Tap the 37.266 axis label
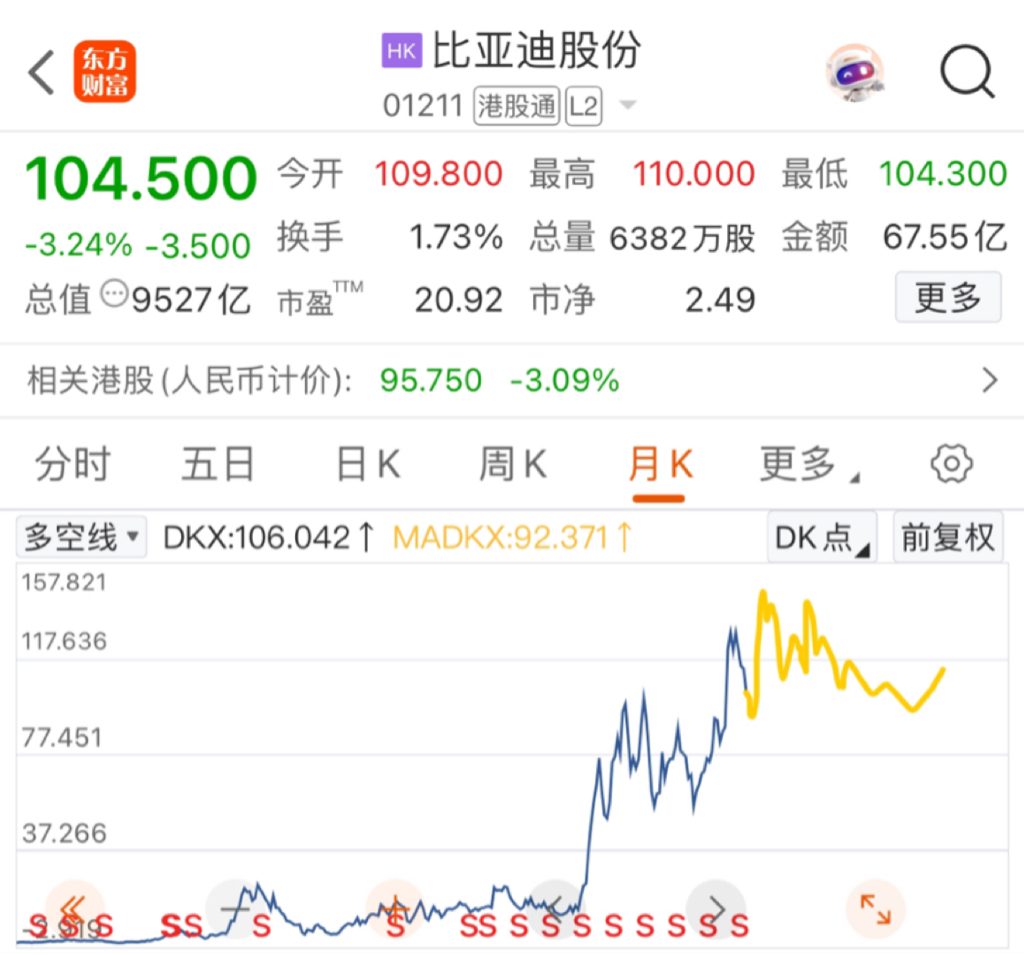Image resolution: width=1024 pixels, height=955 pixels. [x=63, y=834]
